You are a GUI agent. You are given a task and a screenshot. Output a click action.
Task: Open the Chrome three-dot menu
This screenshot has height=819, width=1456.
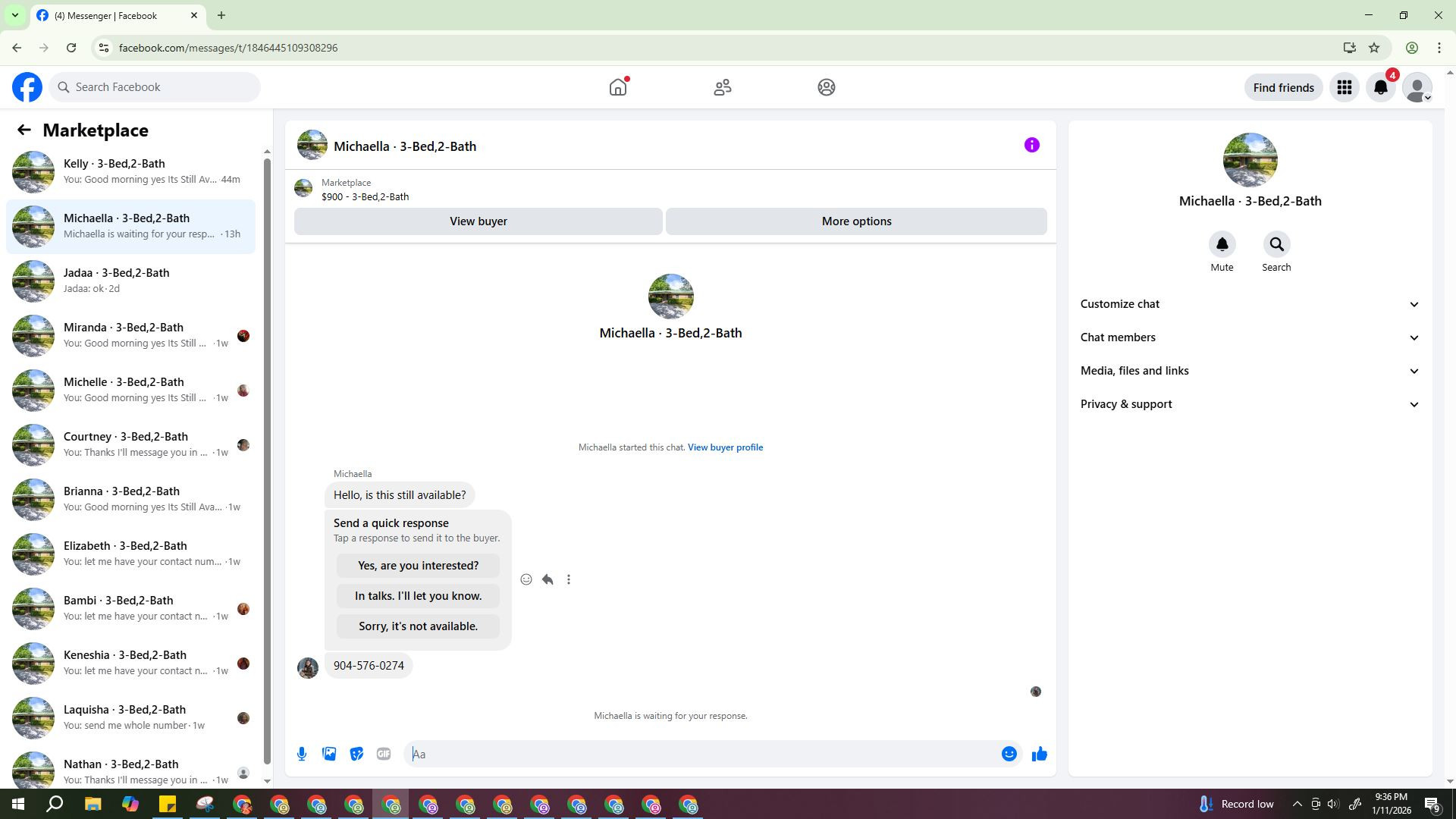(1439, 48)
